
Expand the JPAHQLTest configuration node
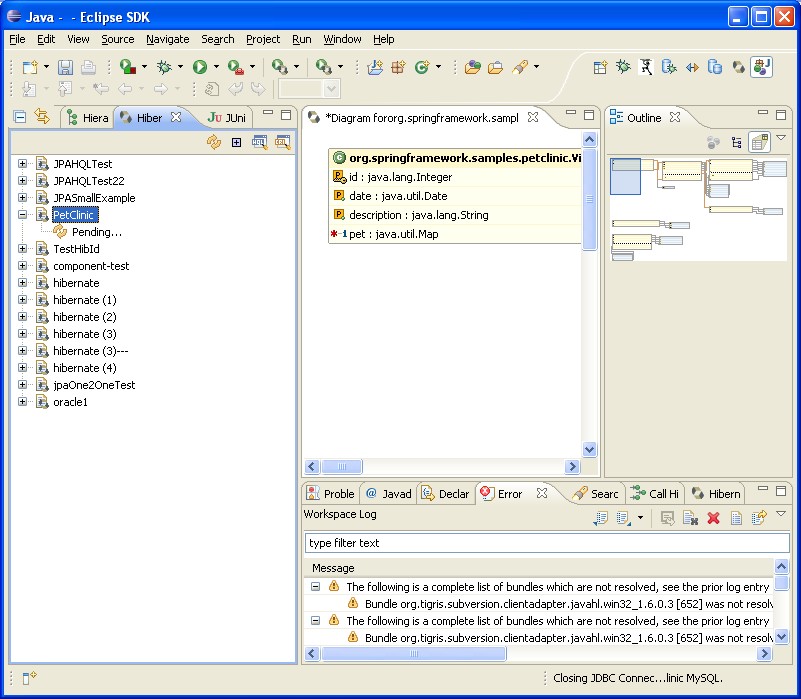coord(23,164)
